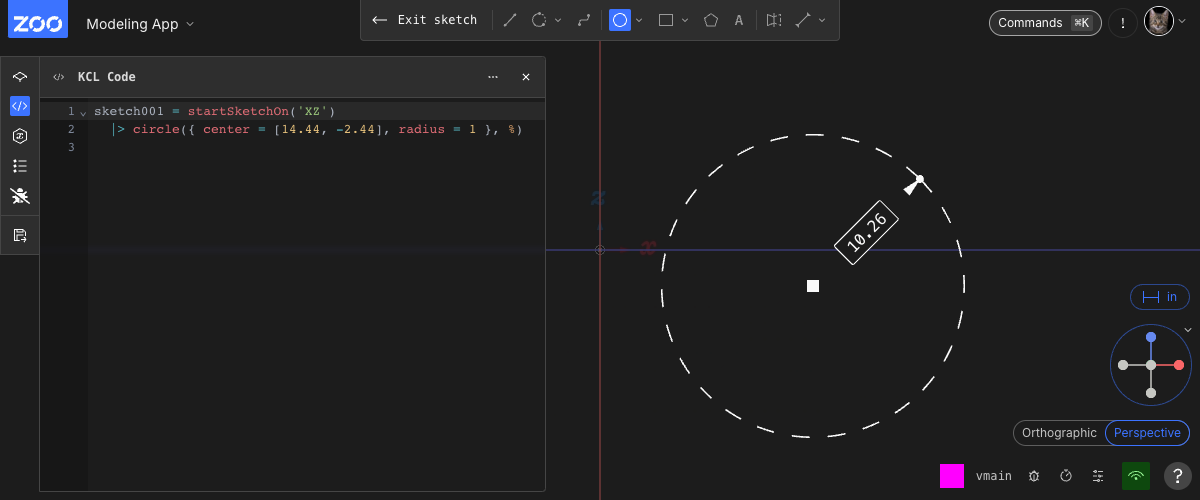Image resolution: width=1200 pixels, height=500 pixels.
Task: Open the view gizmo chevron menu
Action: (x=1188, y=329)
